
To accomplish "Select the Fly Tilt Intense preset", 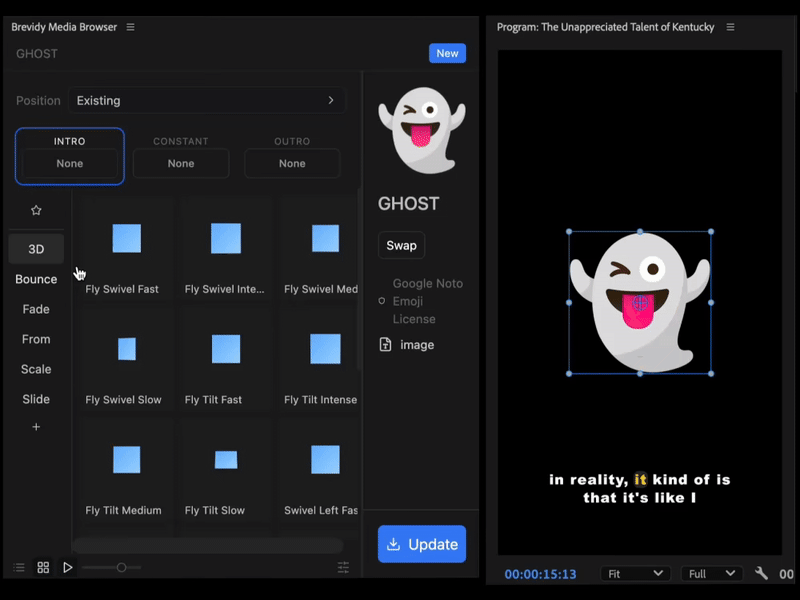I will (x=320, y=360).
